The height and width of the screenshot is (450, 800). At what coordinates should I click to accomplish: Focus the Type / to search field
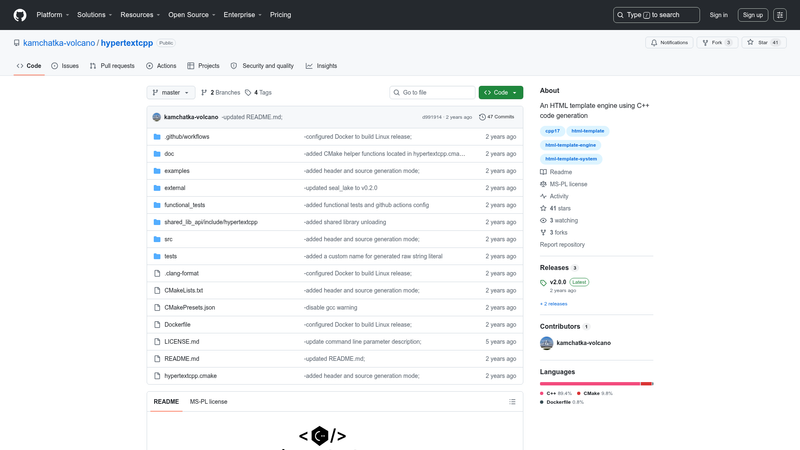point(656,15)
